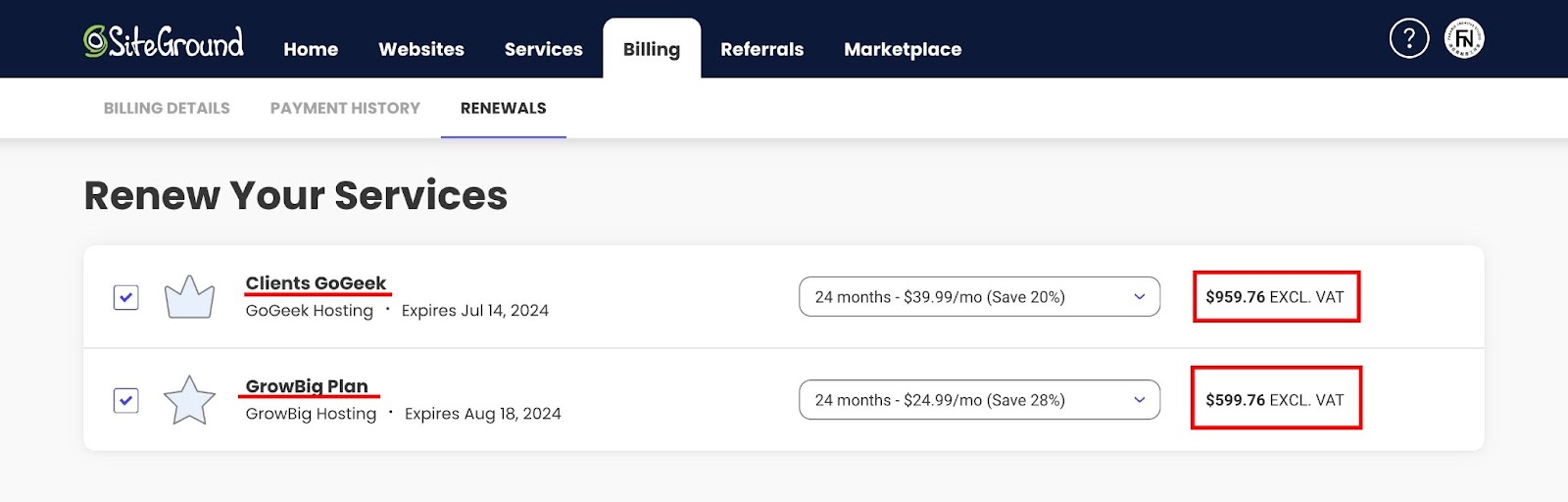Click the GoGeek crown icon

(x=189, y=296)
